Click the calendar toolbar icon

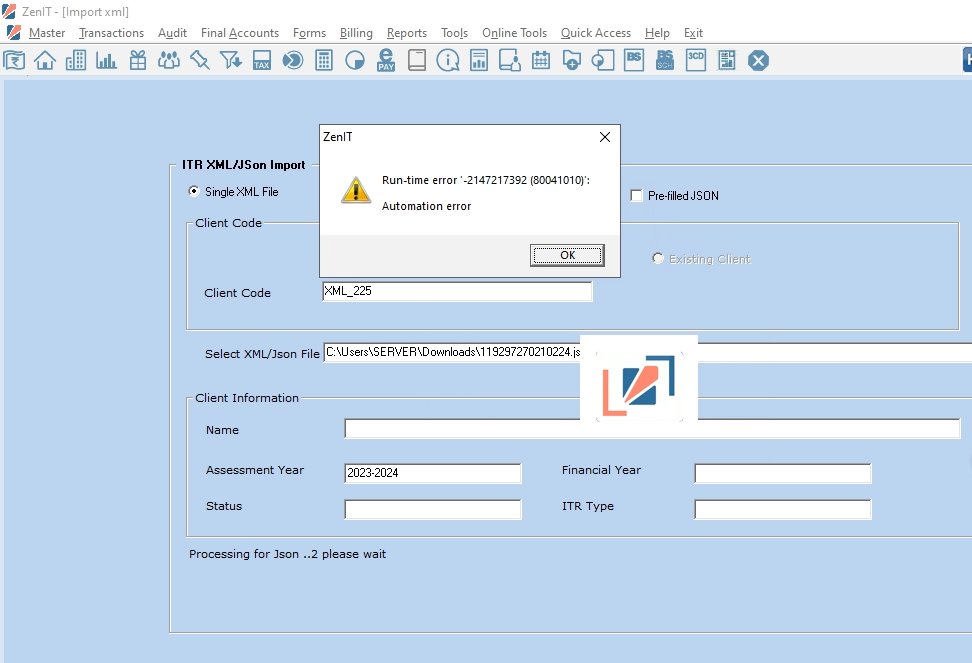541,60
